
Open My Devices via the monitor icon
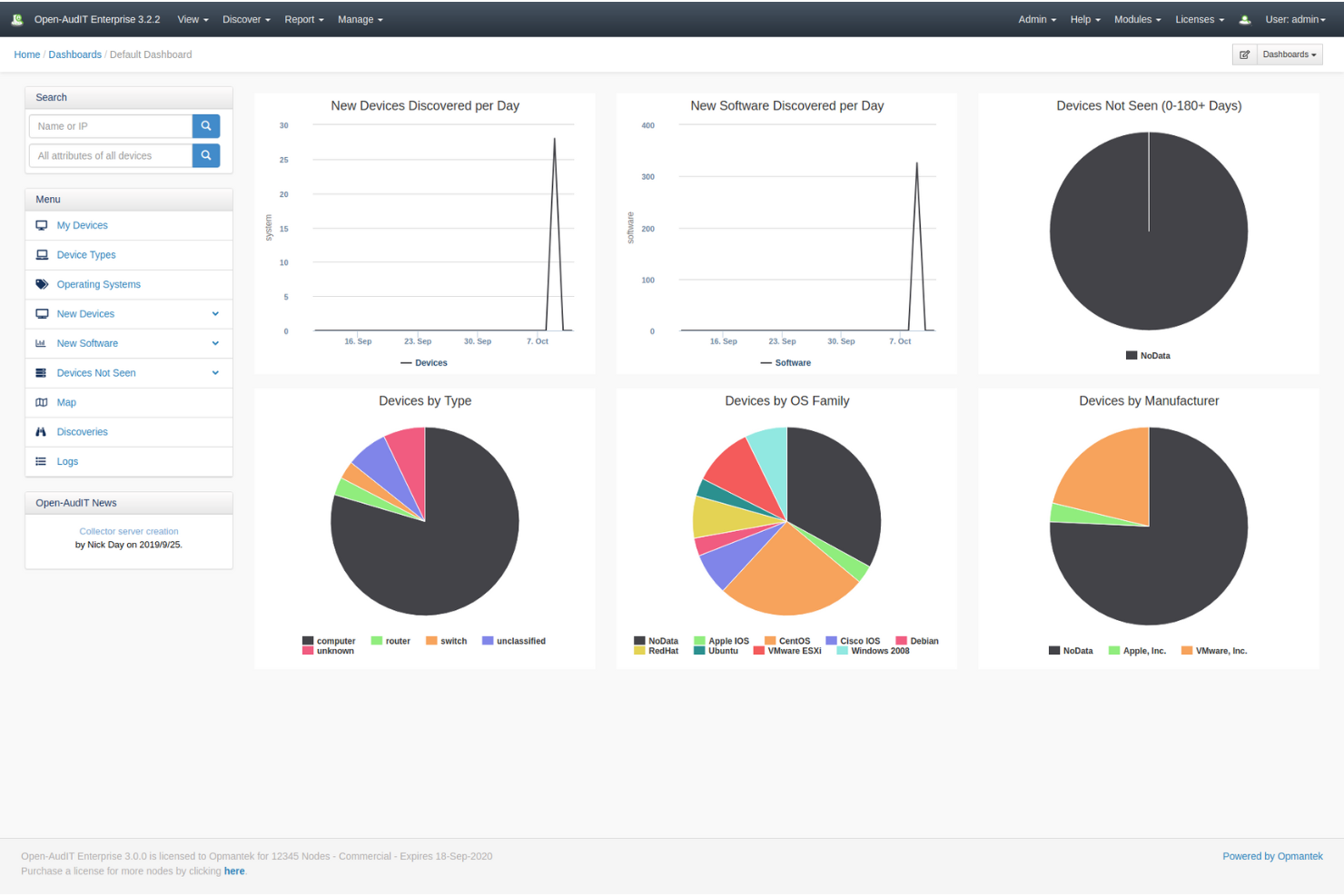coord(41,225)
